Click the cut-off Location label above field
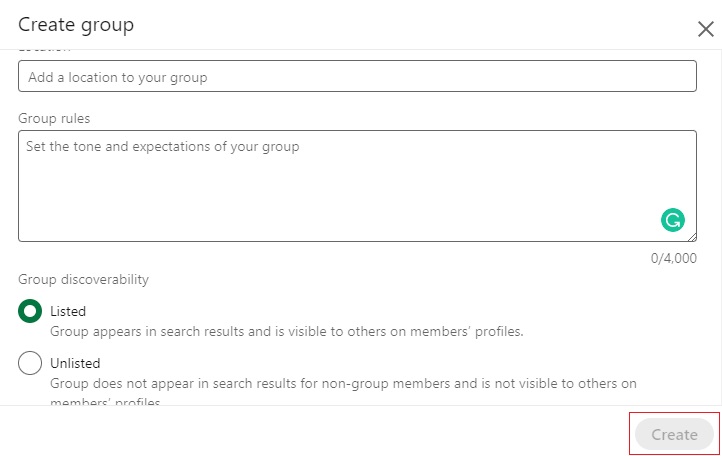This screenshot has height=456, width=722. coord(45,48)
